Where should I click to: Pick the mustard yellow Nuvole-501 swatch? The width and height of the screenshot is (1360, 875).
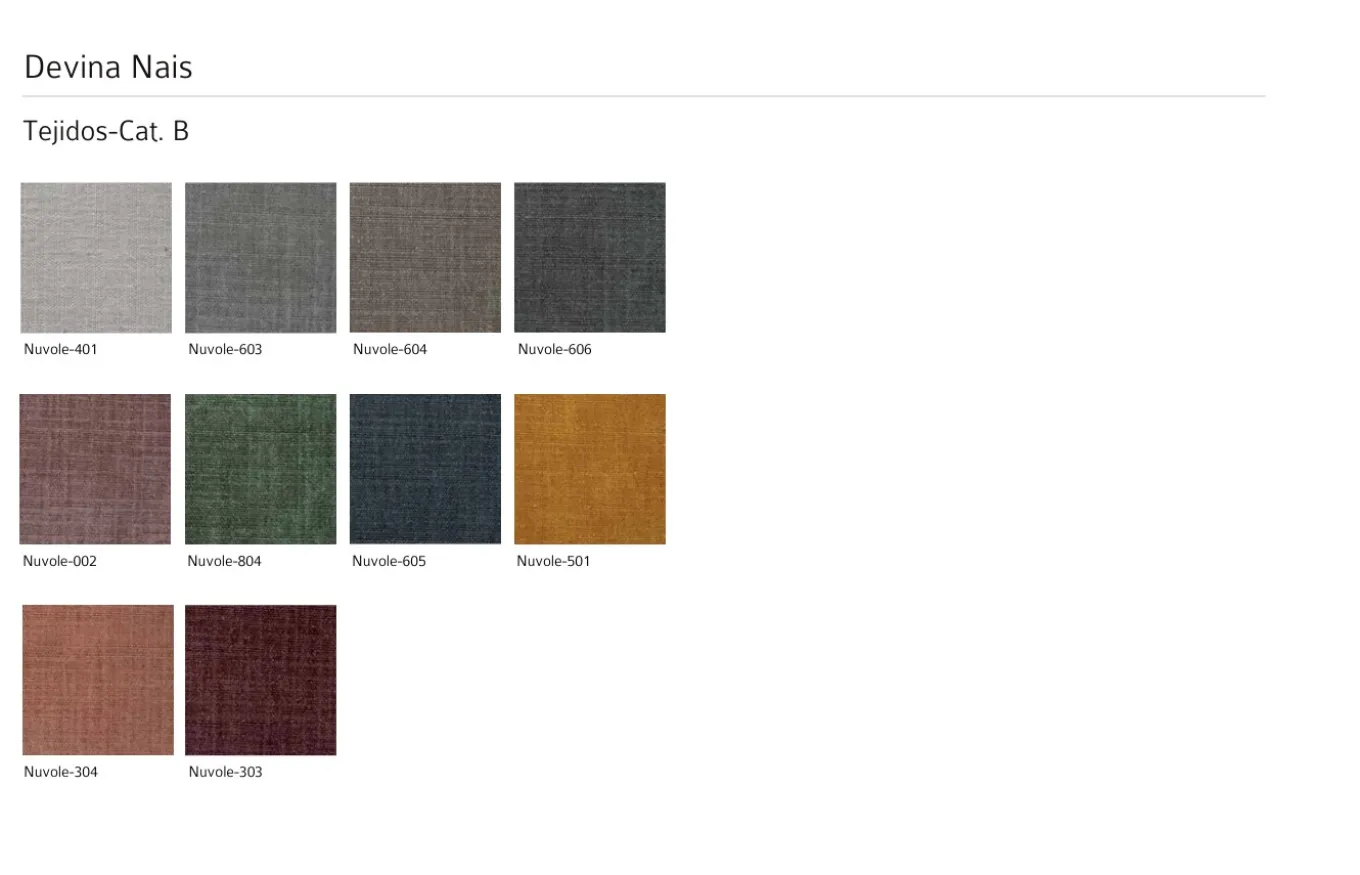point(589,469)
